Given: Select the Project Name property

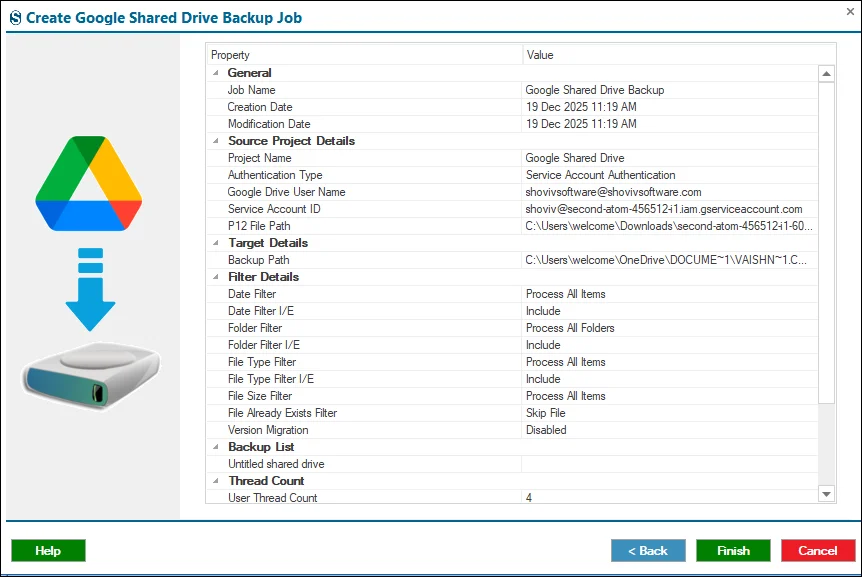Looking at the screenshot, I should pos(259,158).
